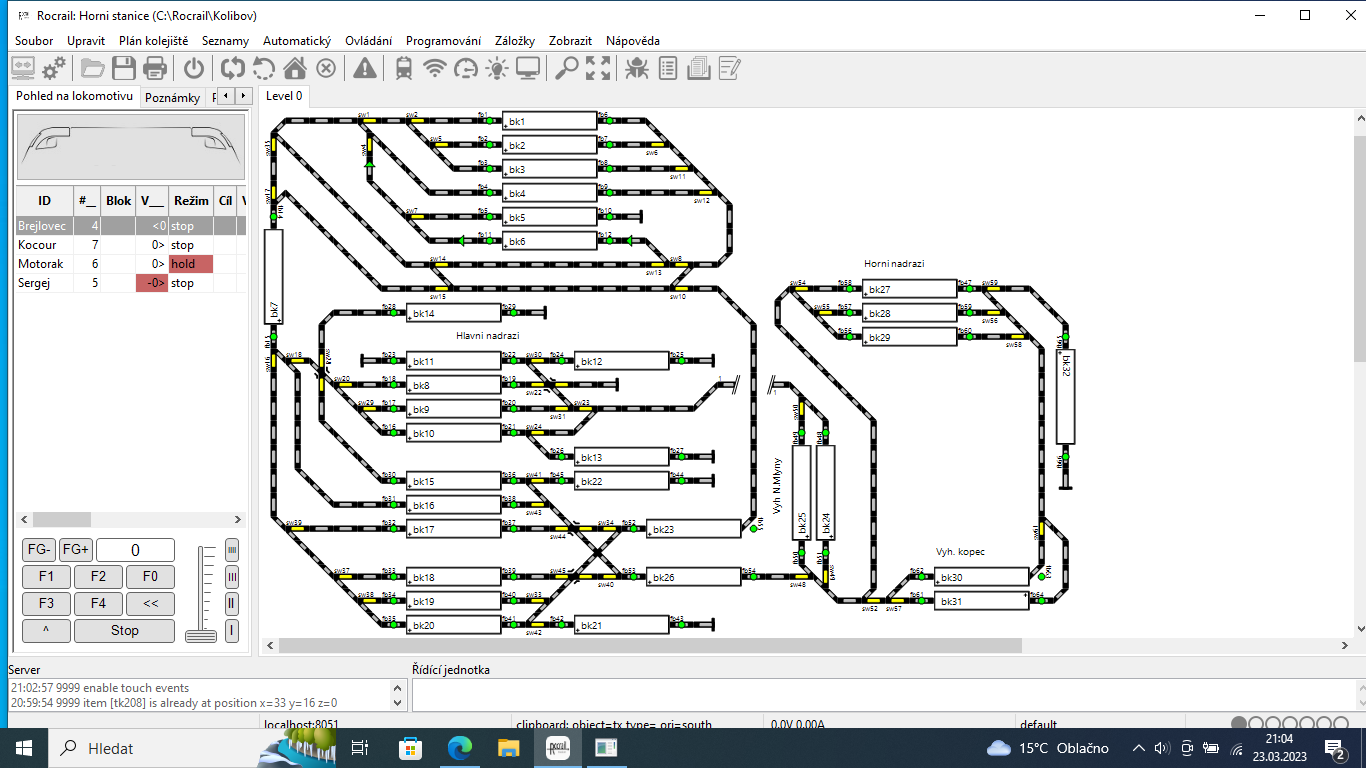
Task: Click block bk27 in Horni nadrazi
Action: tap(910, 289)
